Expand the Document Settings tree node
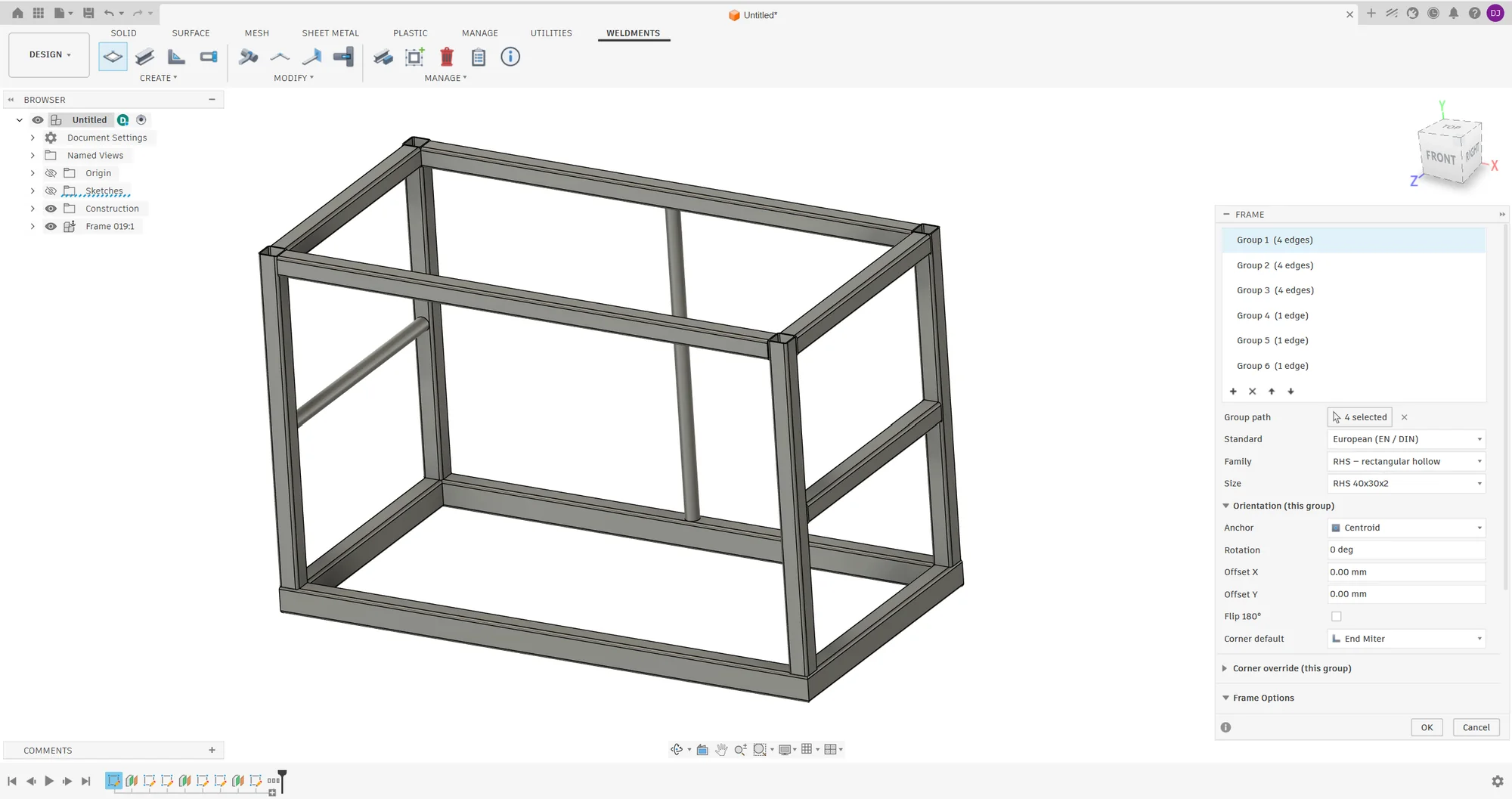The height and width of the screenshot is (799, 1512). [x=33, y=138]
